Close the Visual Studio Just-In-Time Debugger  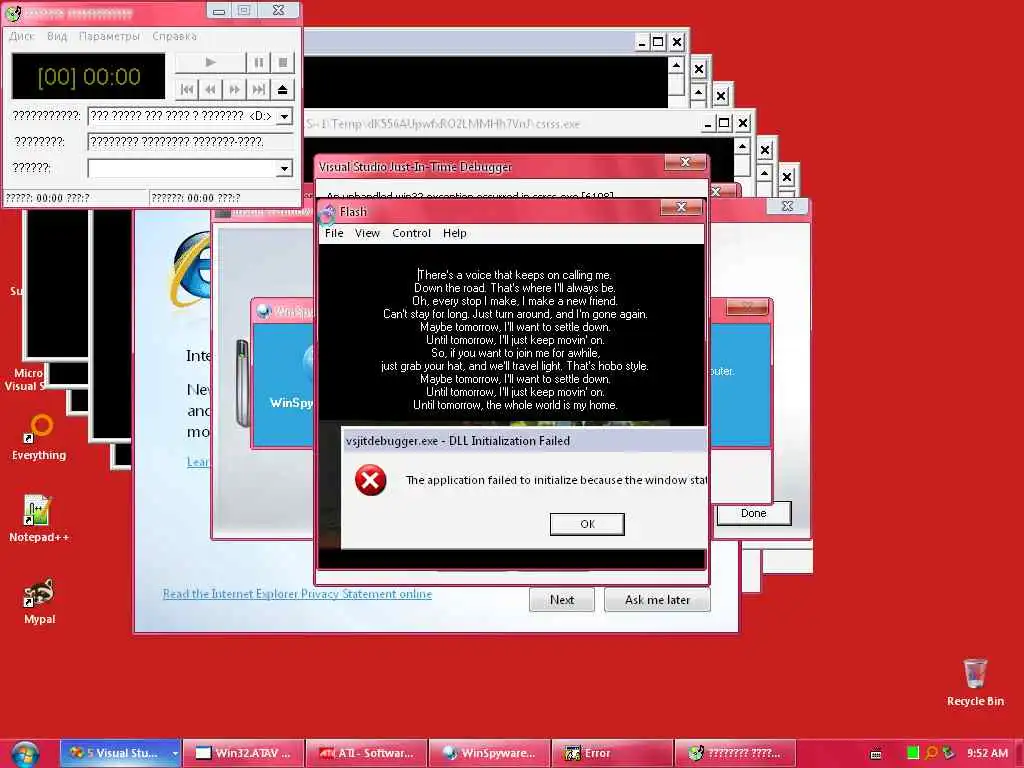click(685, 162)
